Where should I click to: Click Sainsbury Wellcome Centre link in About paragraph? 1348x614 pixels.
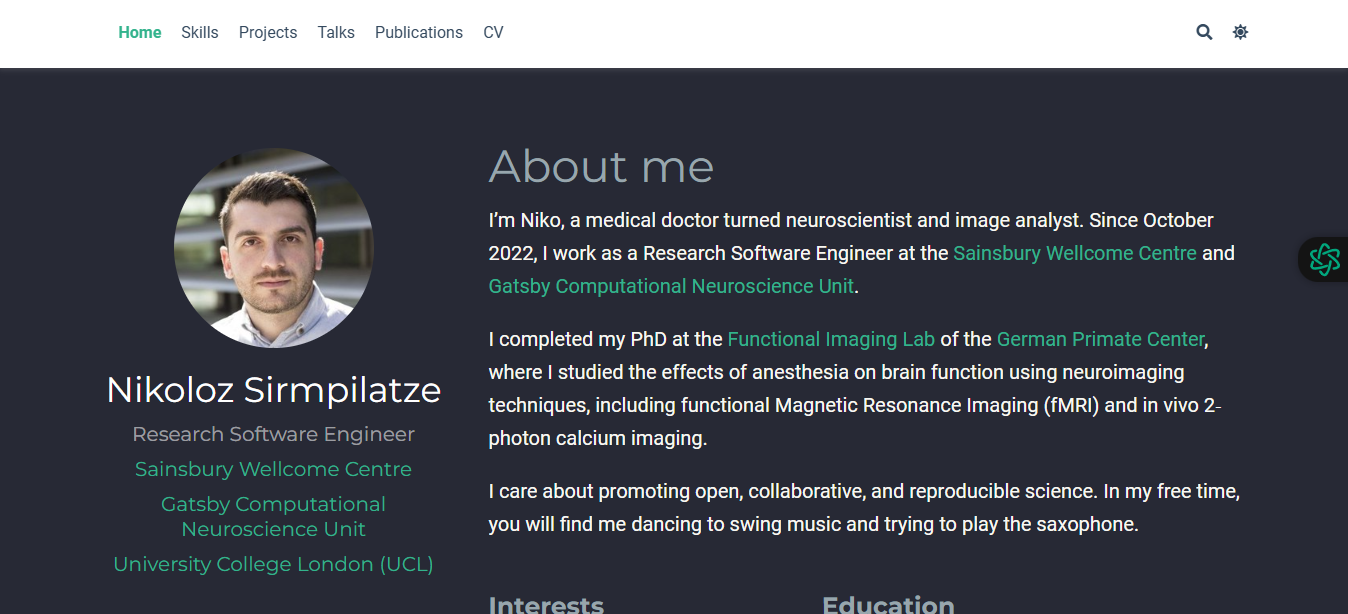tap(1075, 253)
